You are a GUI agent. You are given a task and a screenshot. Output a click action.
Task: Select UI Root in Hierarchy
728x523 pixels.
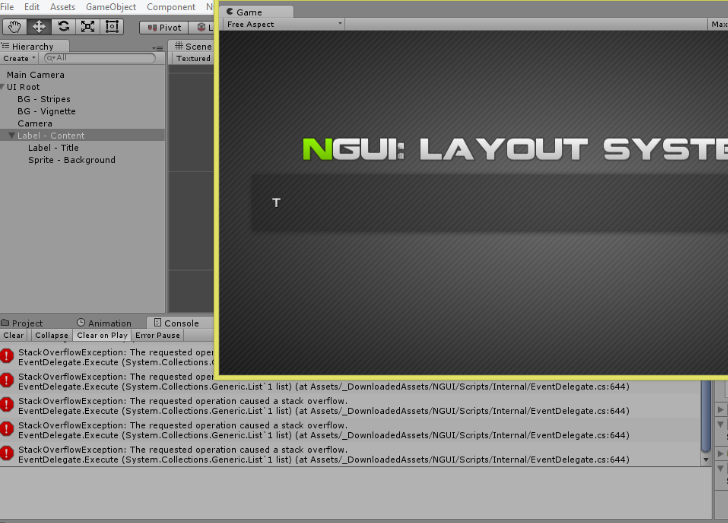pos(82,87)
